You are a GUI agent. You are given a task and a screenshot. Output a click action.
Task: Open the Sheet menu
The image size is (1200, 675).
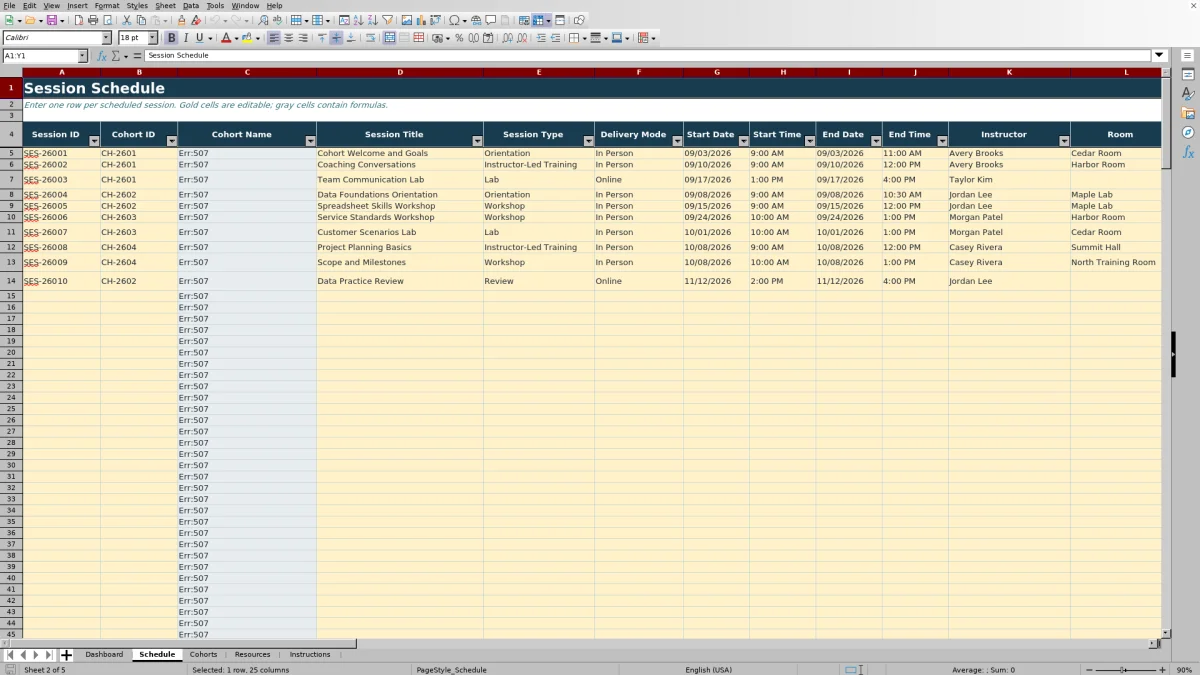point(165,6)
